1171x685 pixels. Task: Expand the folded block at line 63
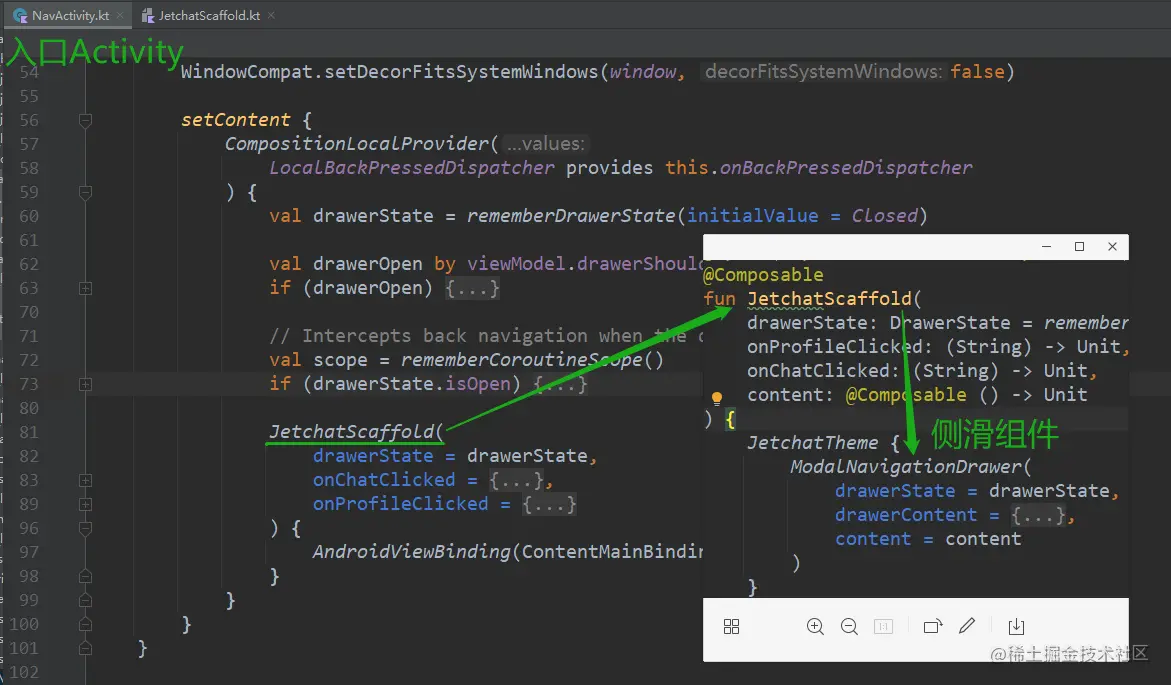click(85, 288)
